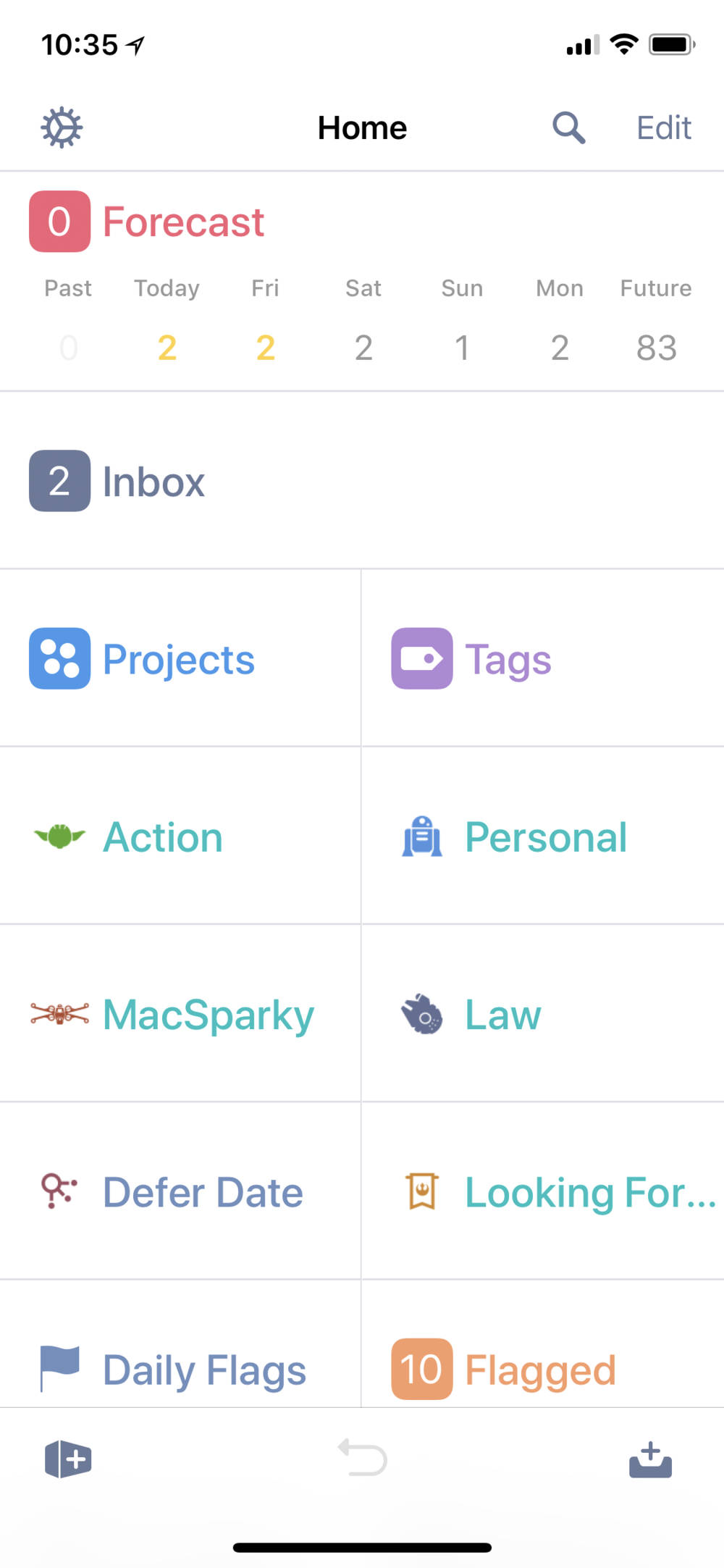This screenshot has height=1568, width=724.
Task: Tap the Yoda icon for Action
Action: tap(60, 837)
